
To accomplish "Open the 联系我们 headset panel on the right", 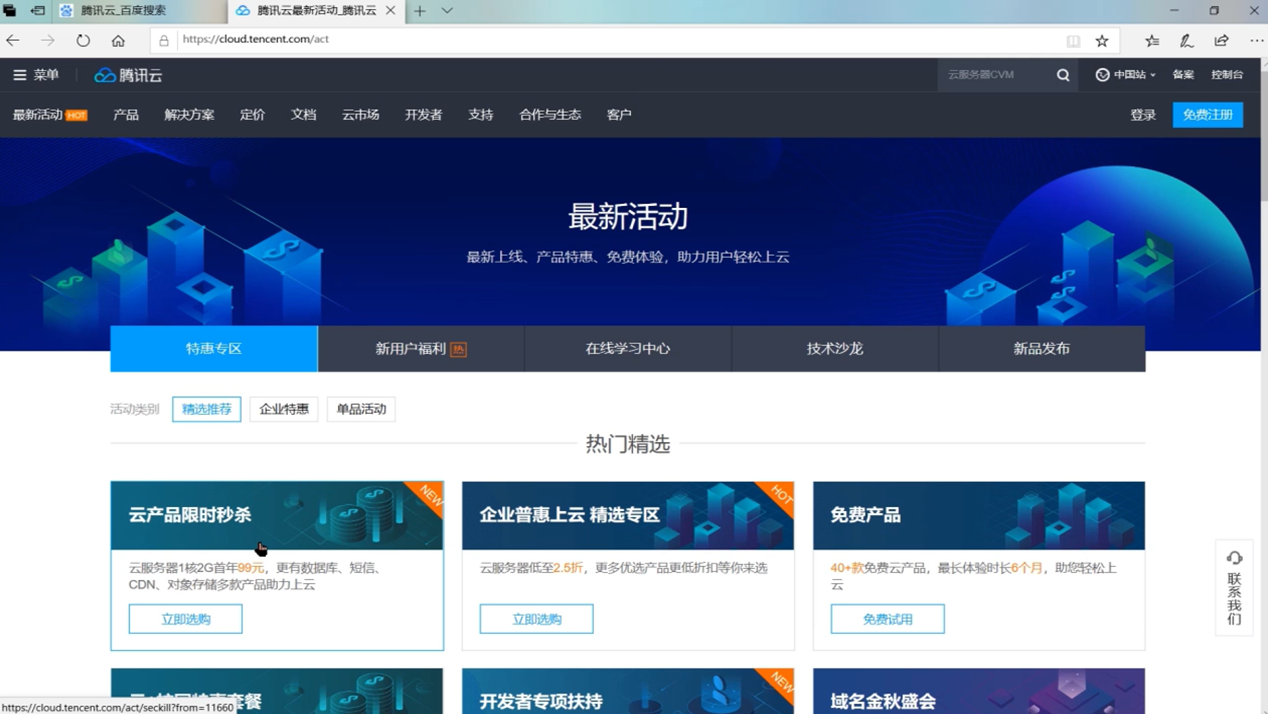I will 1234,590.
